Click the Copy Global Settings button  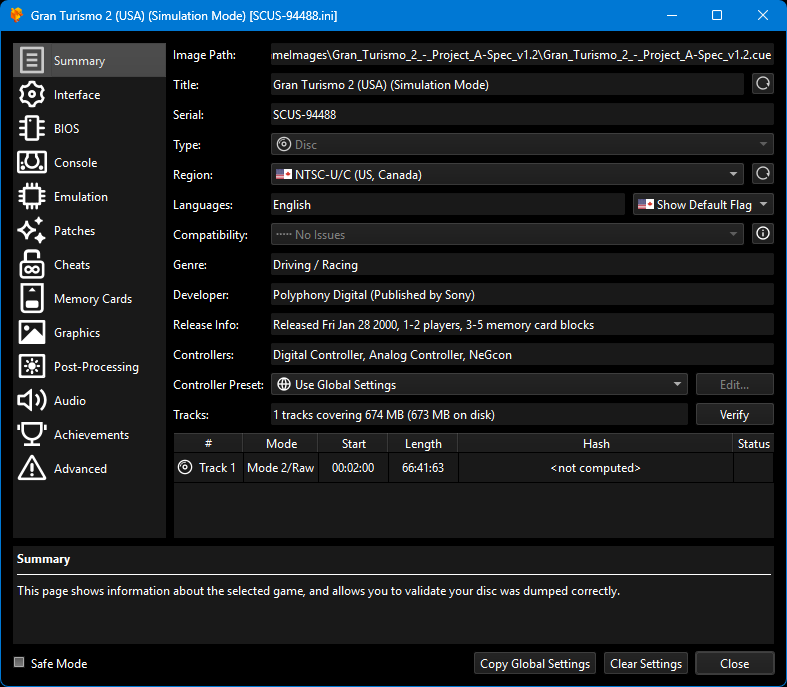pos(535,664)
